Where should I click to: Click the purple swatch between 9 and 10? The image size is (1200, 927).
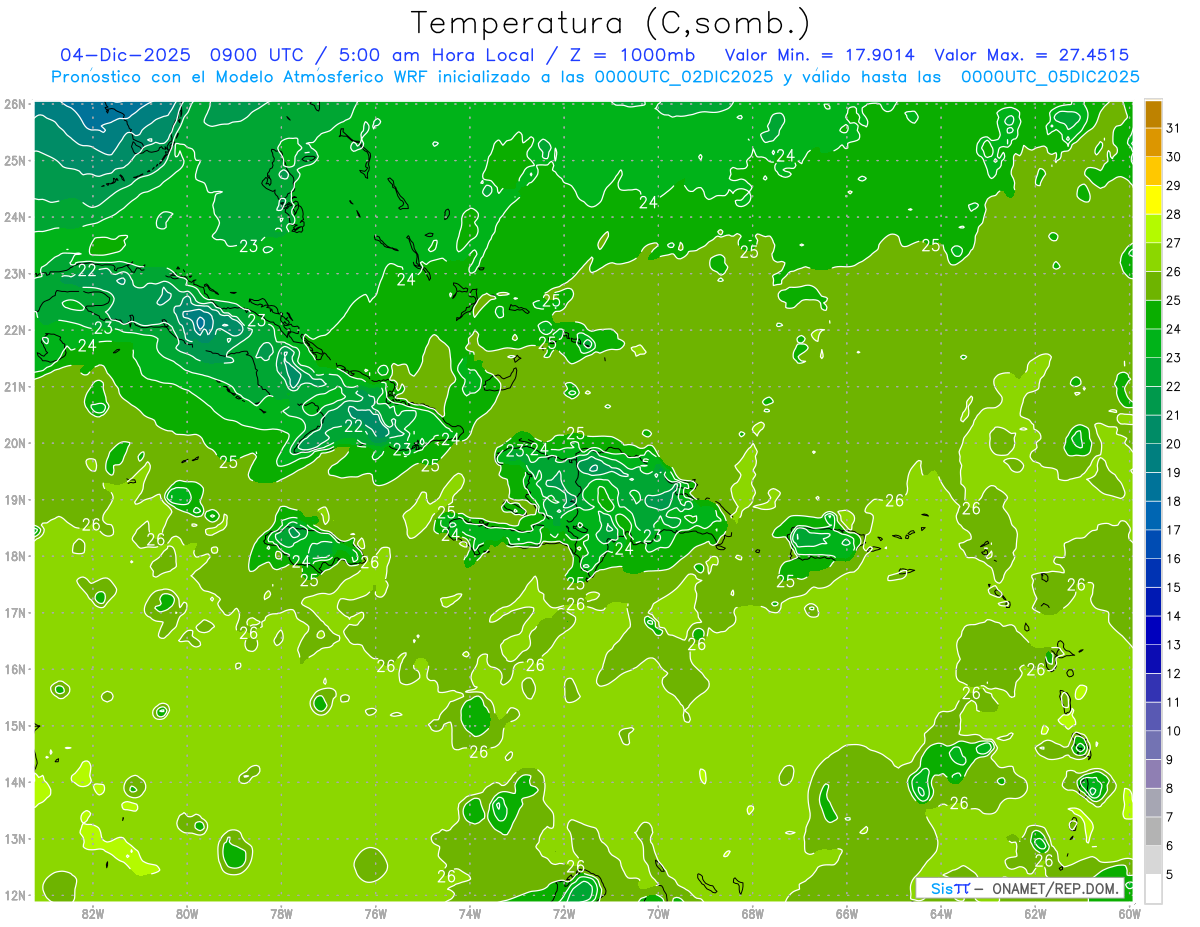[x=1153, y=745]
